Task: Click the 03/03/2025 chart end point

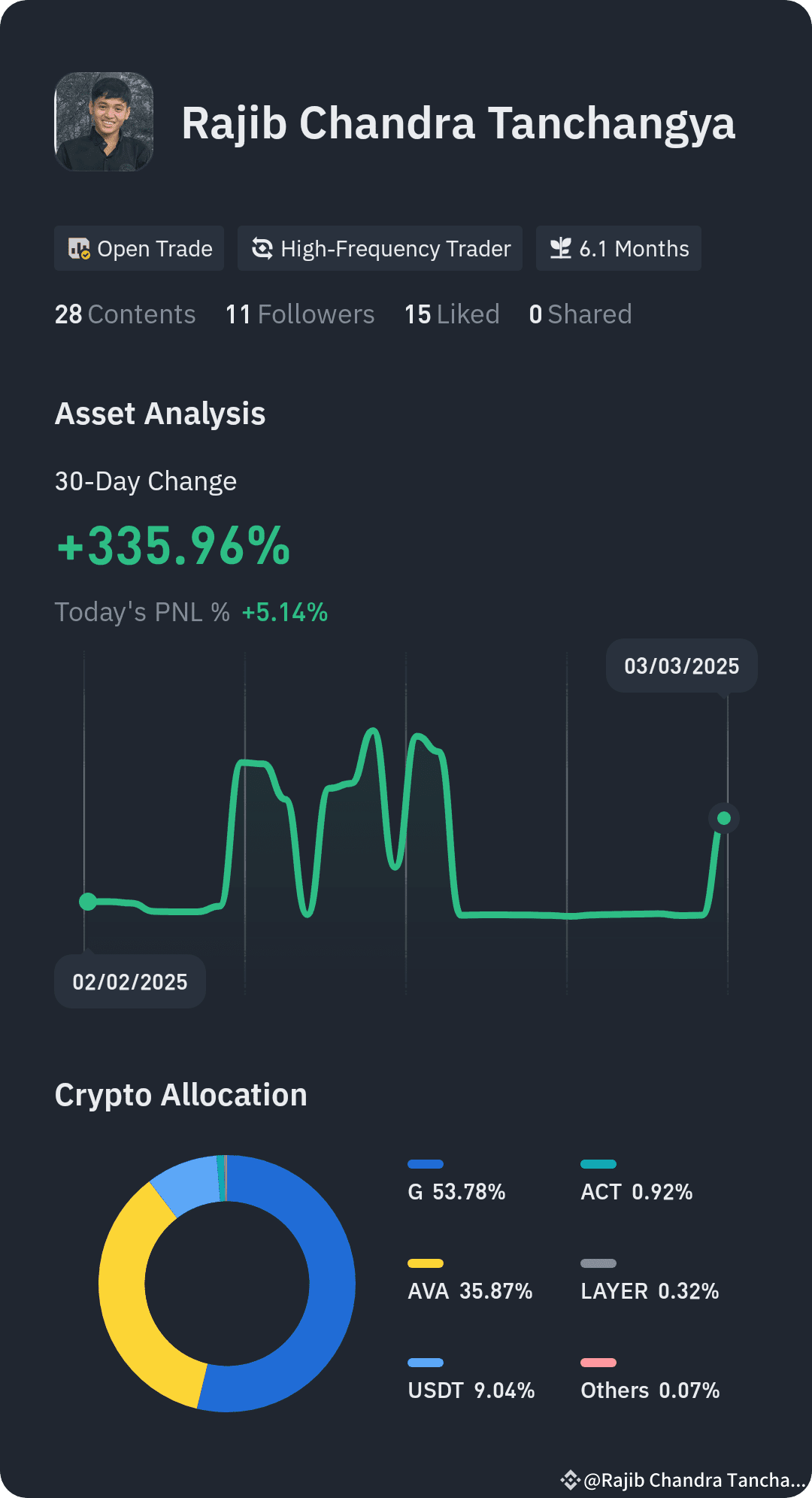Action: click(724, 818)
